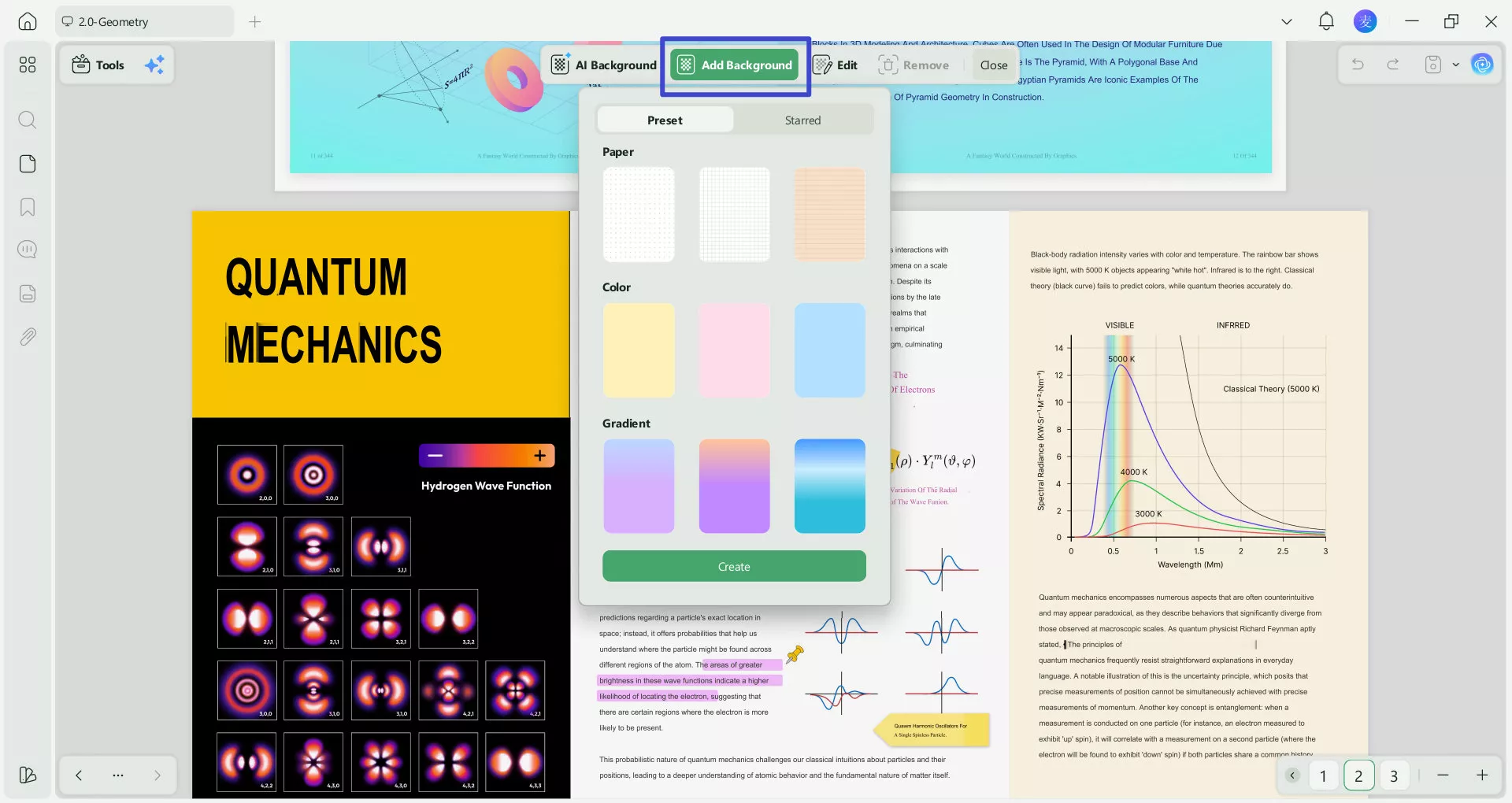The width and height of the screenshot is (1512, 803).
Task: Click the save icon in top toolbar
Action: click(x=1433, y=65)
